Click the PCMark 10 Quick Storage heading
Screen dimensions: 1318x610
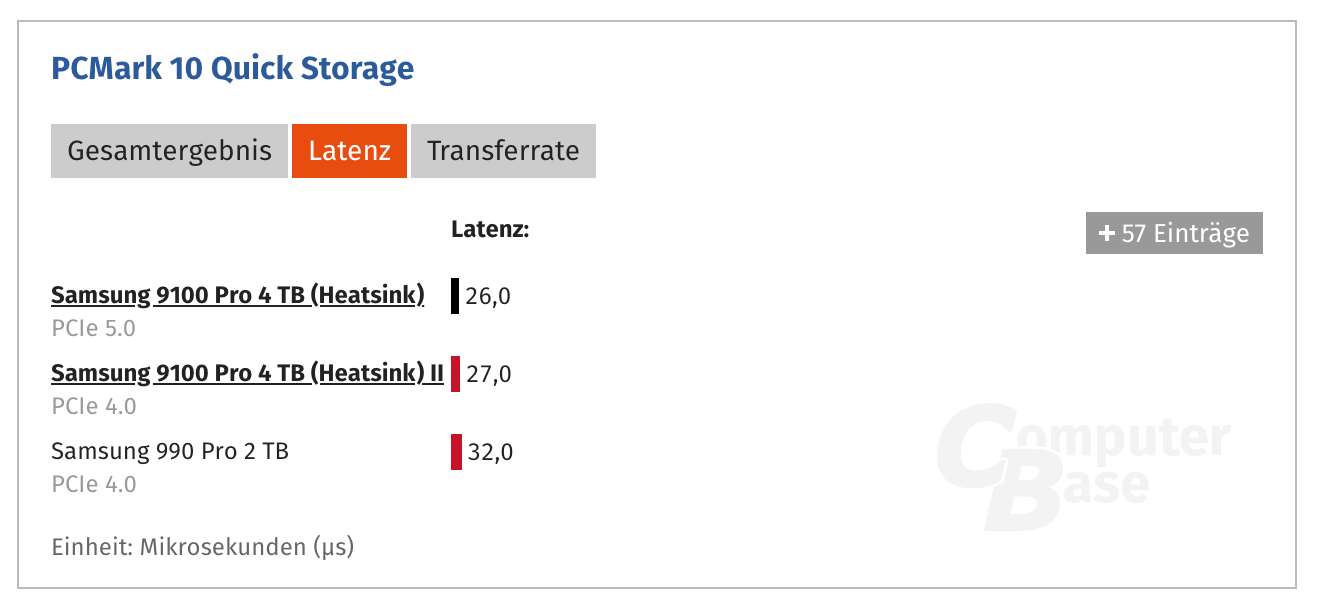tap(232, 68)
